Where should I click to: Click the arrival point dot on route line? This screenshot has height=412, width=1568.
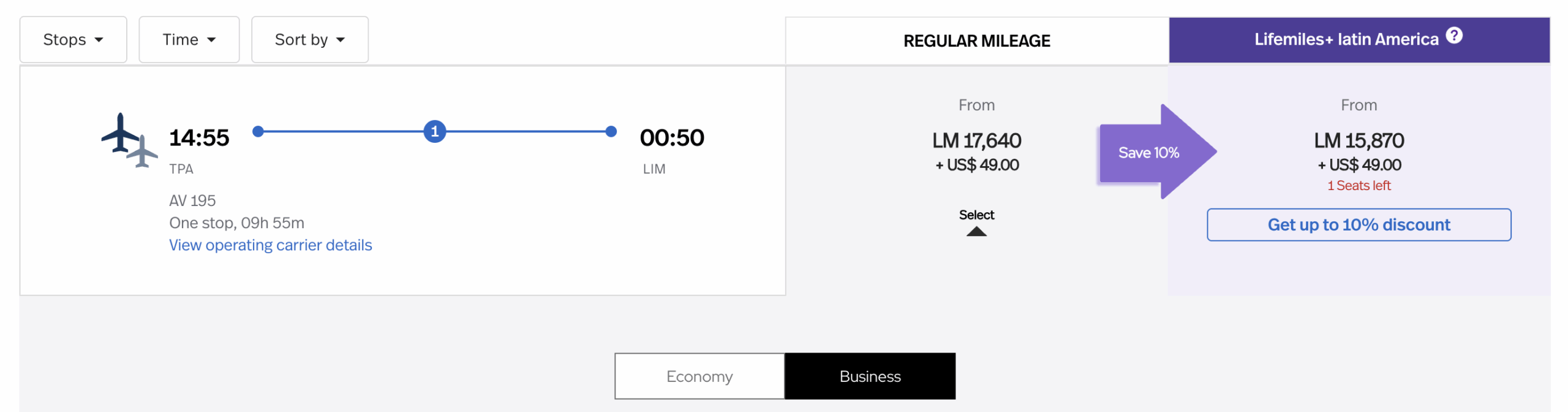[x=610, y=131]
